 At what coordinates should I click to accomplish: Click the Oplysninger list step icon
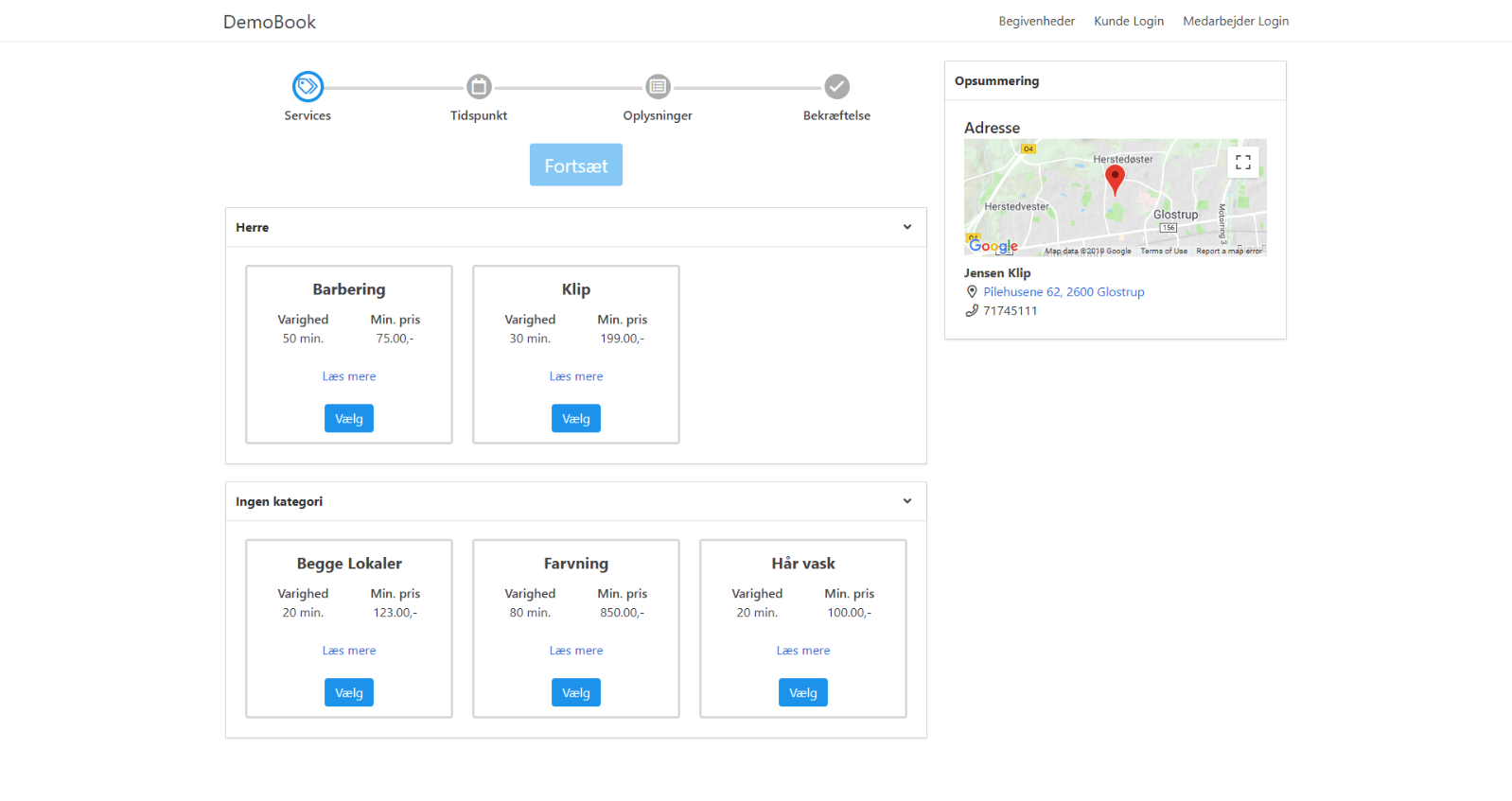[658, 87]
